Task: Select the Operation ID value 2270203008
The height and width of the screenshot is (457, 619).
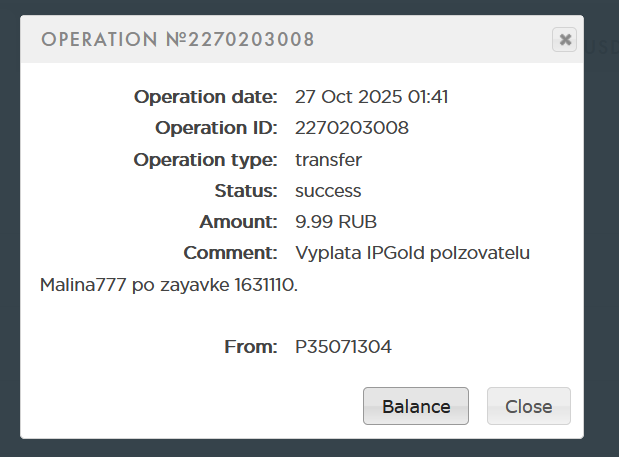Action: coord(352,128)
